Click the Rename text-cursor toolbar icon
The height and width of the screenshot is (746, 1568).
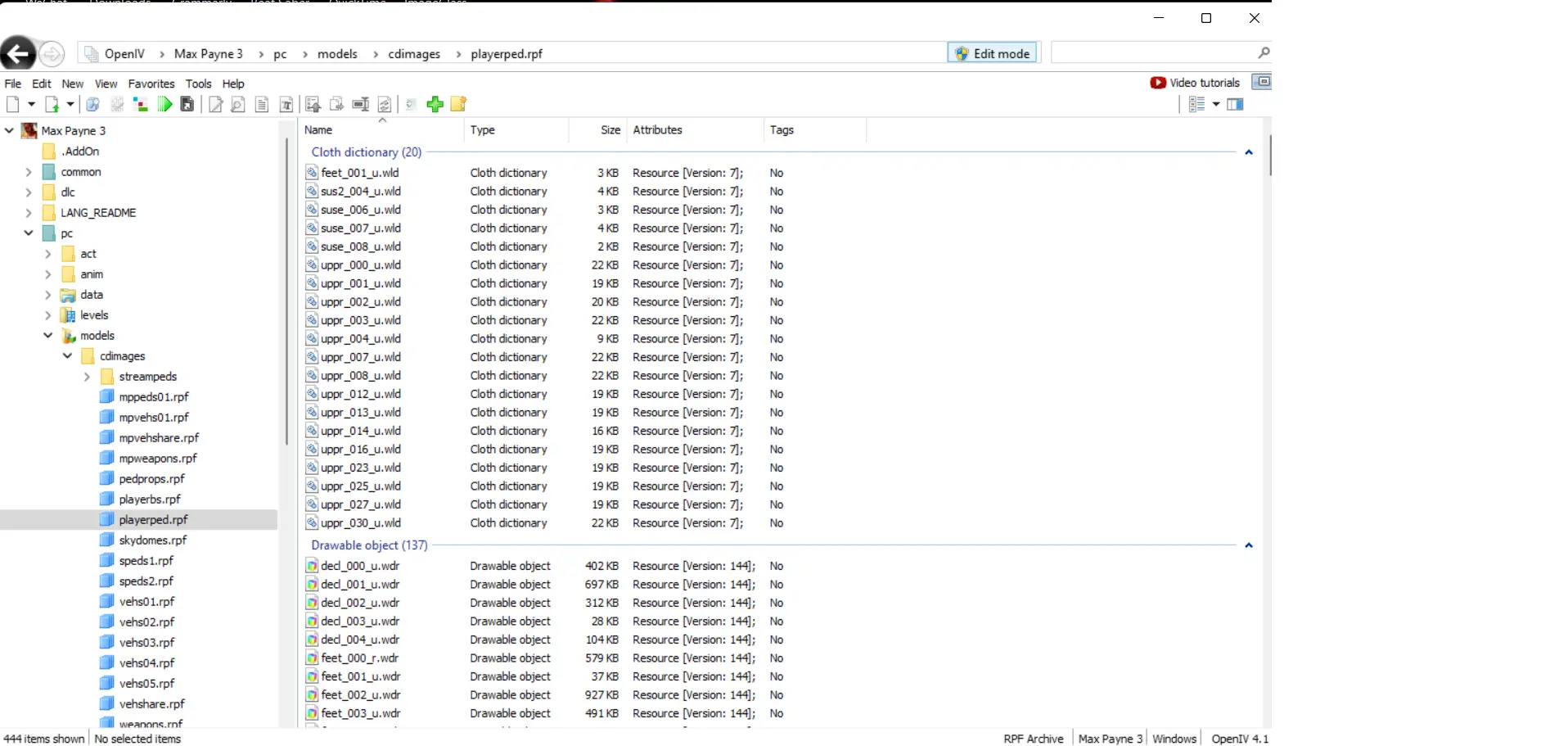(x=360, y=104)
